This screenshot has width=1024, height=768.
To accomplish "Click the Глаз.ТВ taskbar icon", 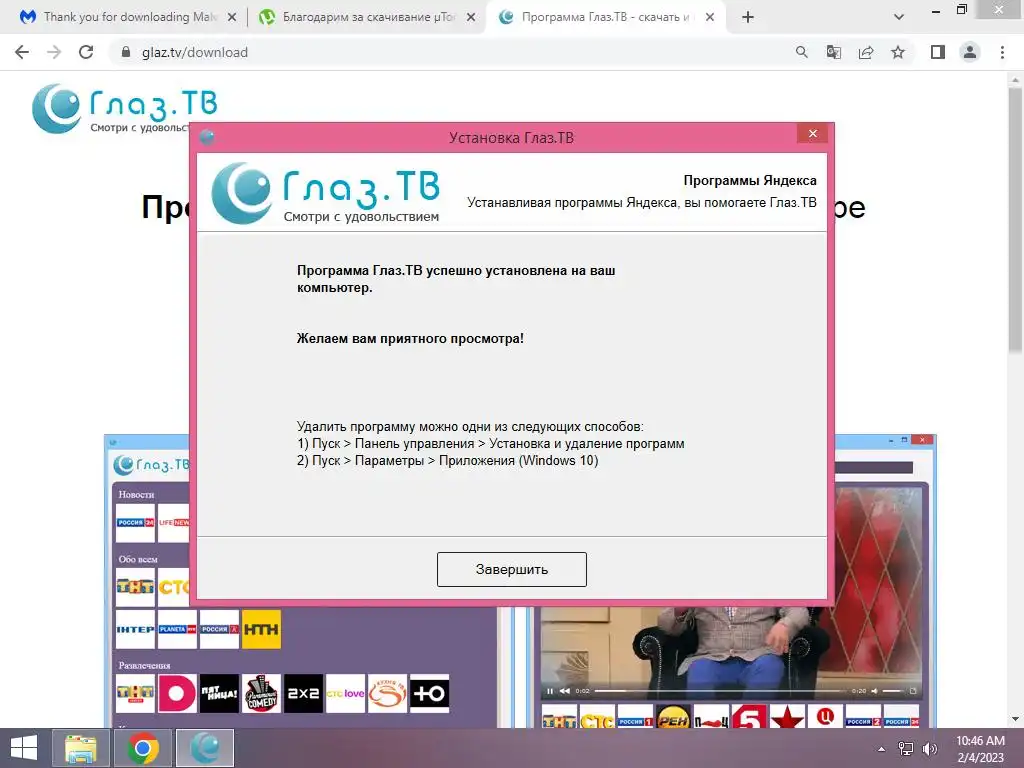I will (x=205, y=748).
